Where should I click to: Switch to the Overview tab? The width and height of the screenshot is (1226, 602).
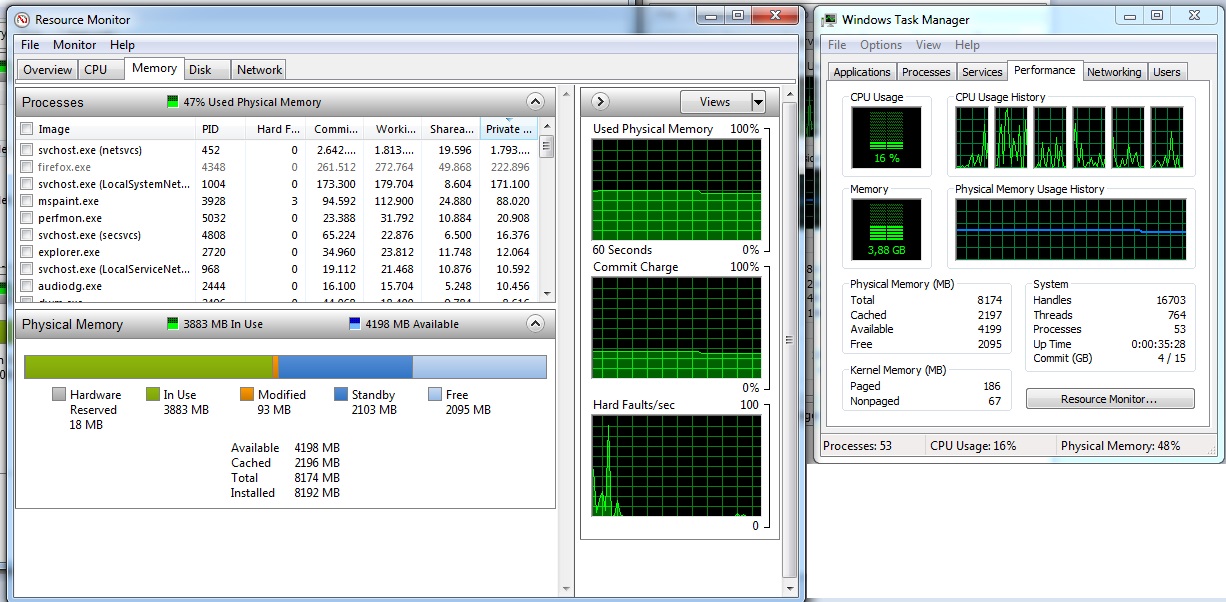point(48,70)
